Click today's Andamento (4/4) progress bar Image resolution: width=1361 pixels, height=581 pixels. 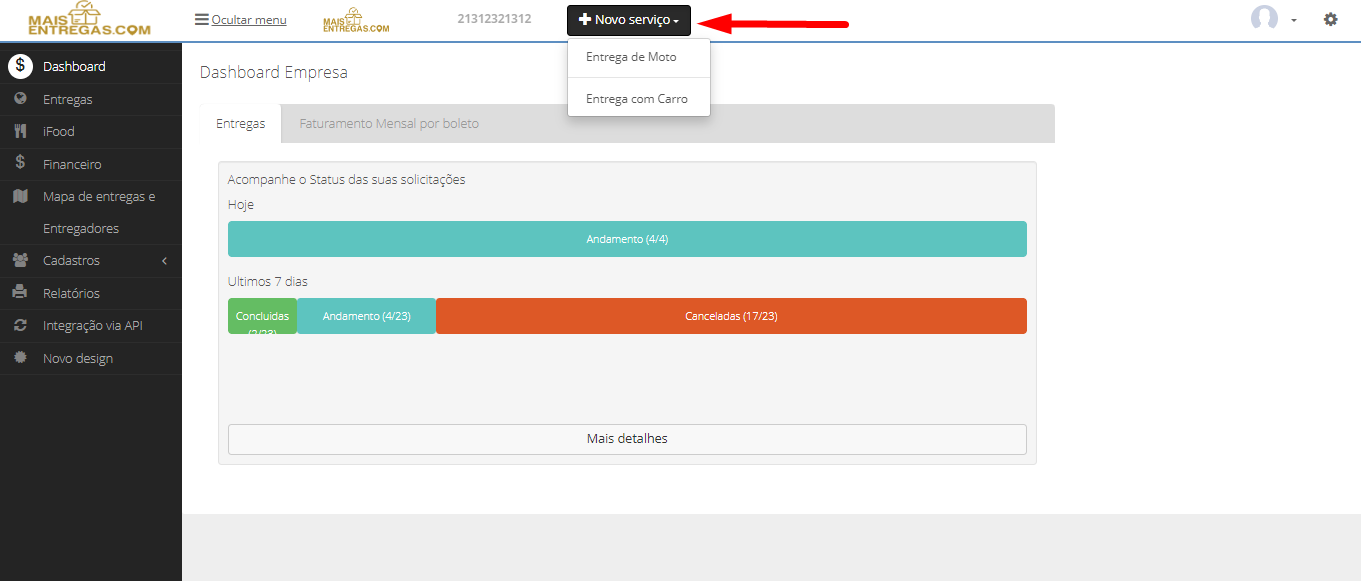click(627, 239)
